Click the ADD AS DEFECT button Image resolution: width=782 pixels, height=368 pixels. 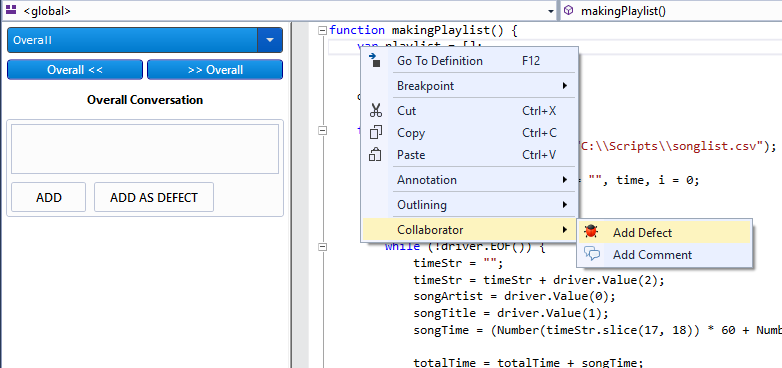coord(154,197)
